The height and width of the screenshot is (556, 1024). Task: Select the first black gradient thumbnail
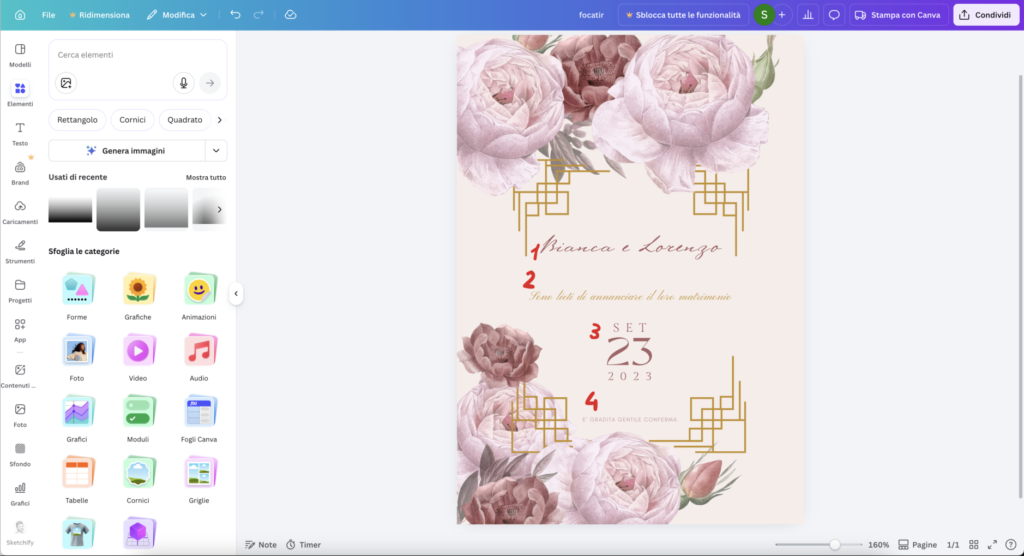[x=70, y=209]
